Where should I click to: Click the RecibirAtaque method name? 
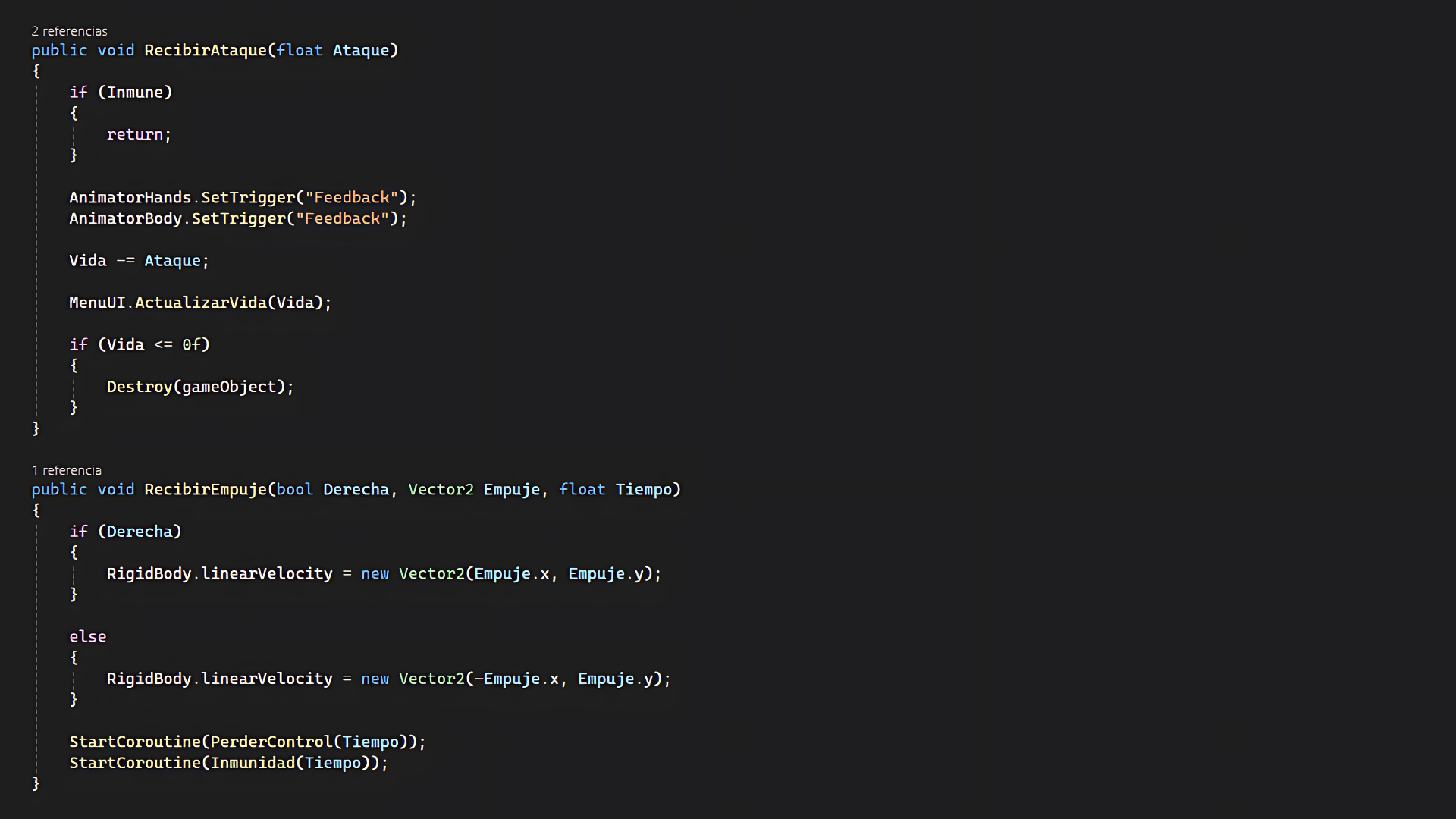coord(205,50)
